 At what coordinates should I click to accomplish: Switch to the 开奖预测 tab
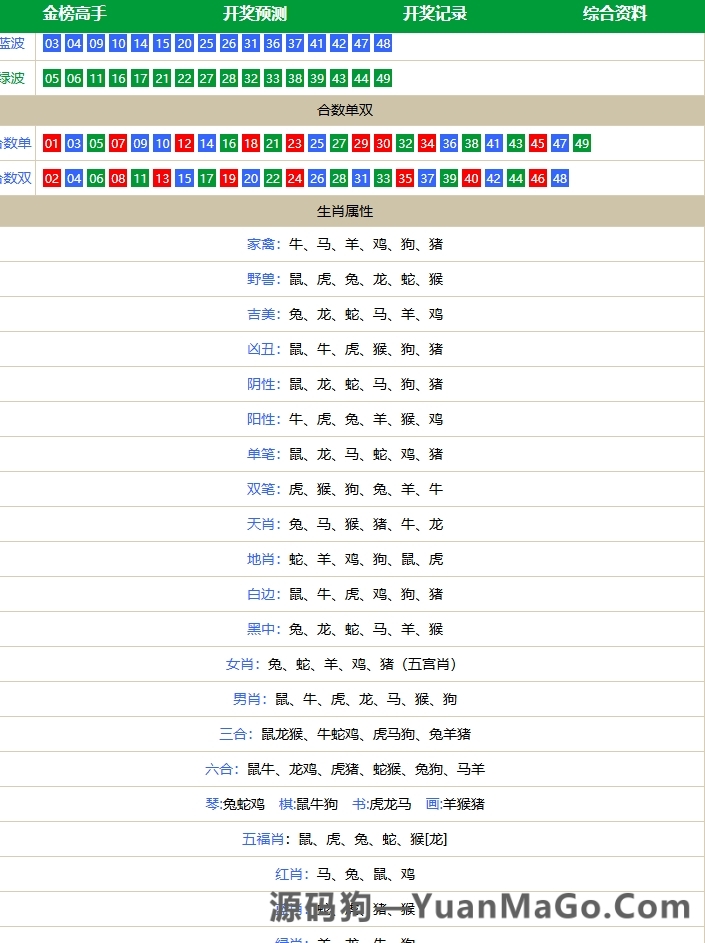click(x=255, y=14)
